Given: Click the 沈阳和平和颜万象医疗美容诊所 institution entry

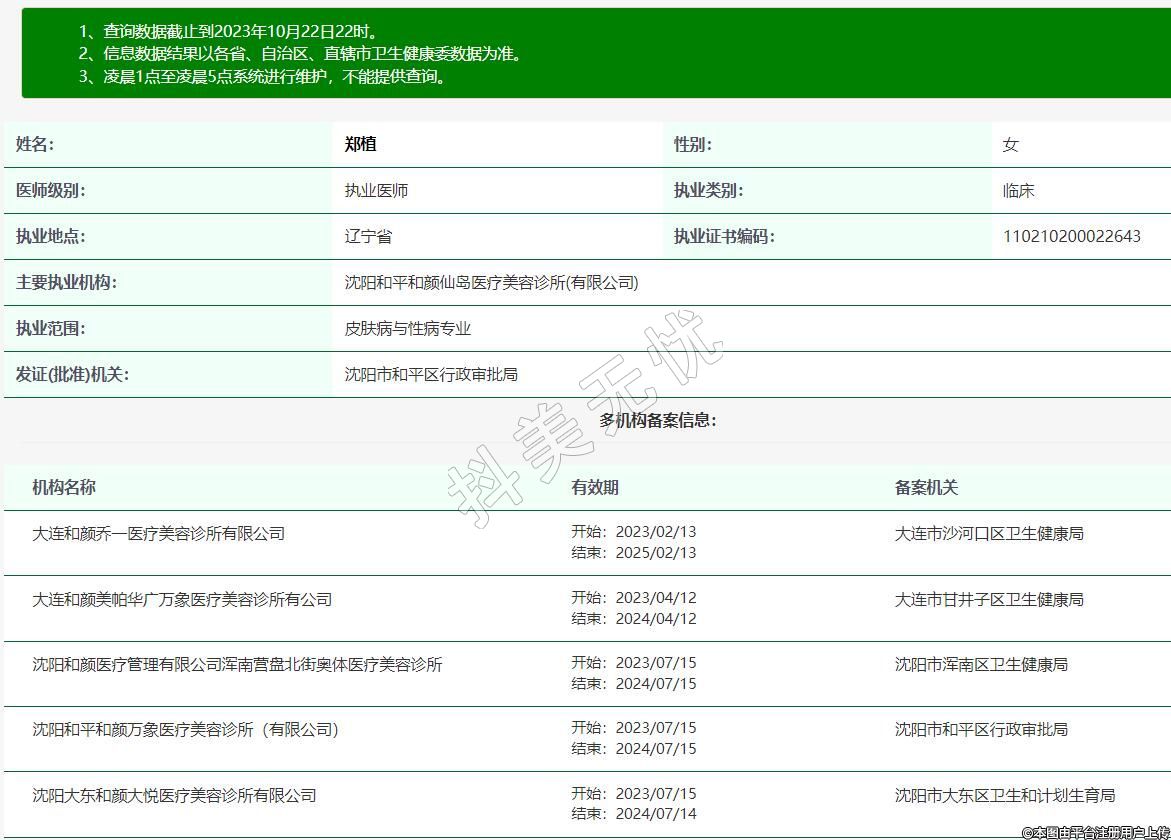Looking at the screenshot, I should 185,729.
